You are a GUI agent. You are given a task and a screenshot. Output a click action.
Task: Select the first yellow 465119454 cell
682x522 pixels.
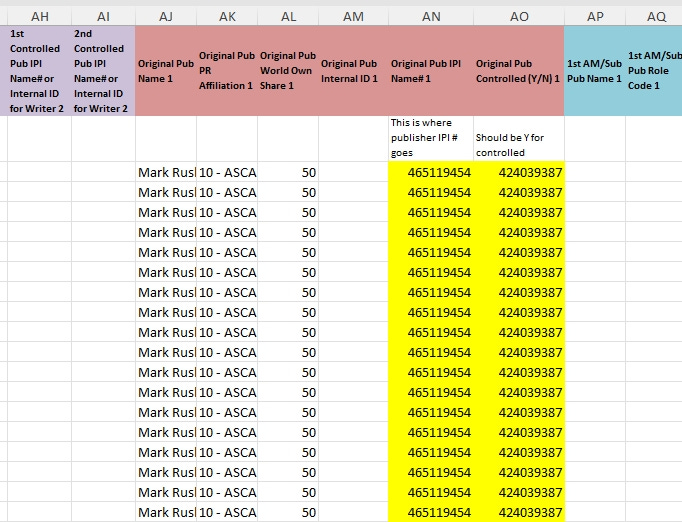click(x=431, y=172)
